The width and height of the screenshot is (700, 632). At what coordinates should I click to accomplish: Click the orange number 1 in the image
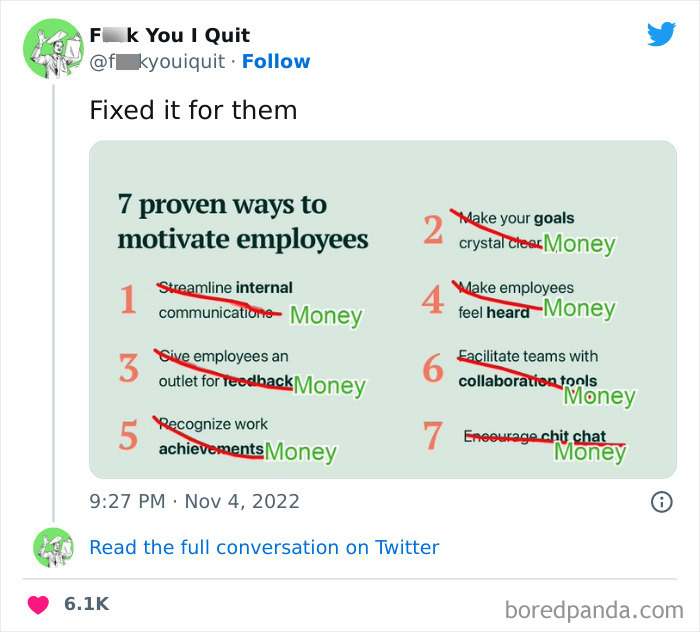pos(128,300)
